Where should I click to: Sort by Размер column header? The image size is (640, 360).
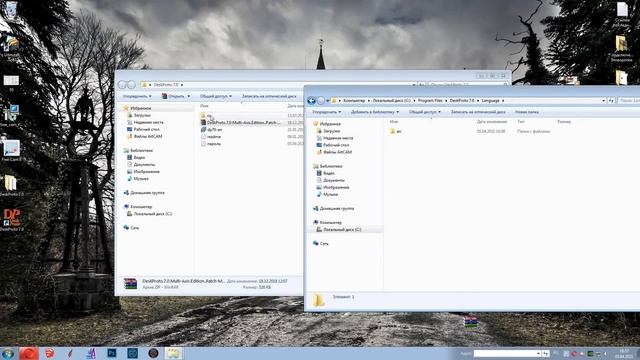pyautogui.click(x=564, y=122)
